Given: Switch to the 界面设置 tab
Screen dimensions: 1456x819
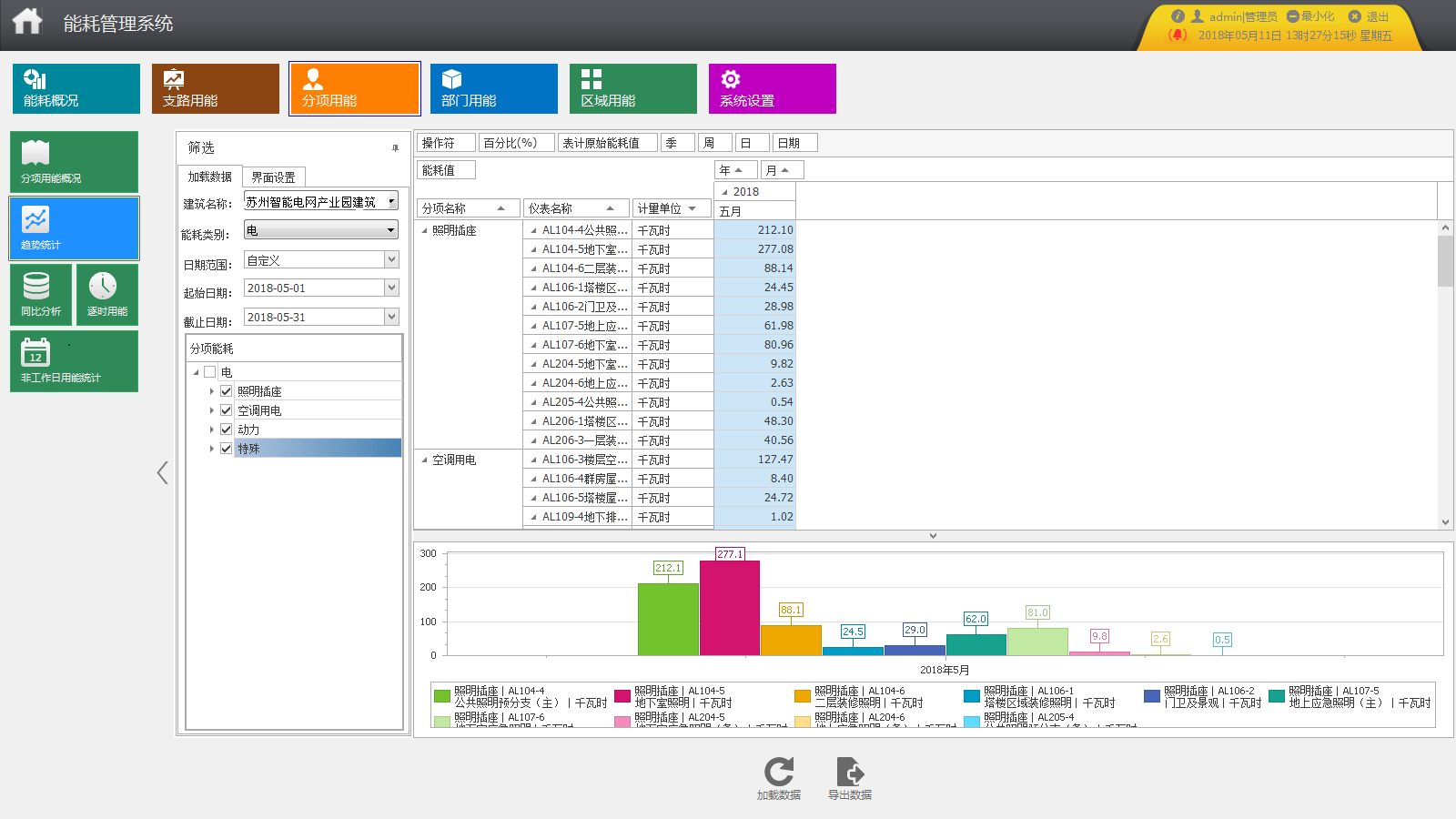Looking at the screenshot, I should click(x=273, y=177).
